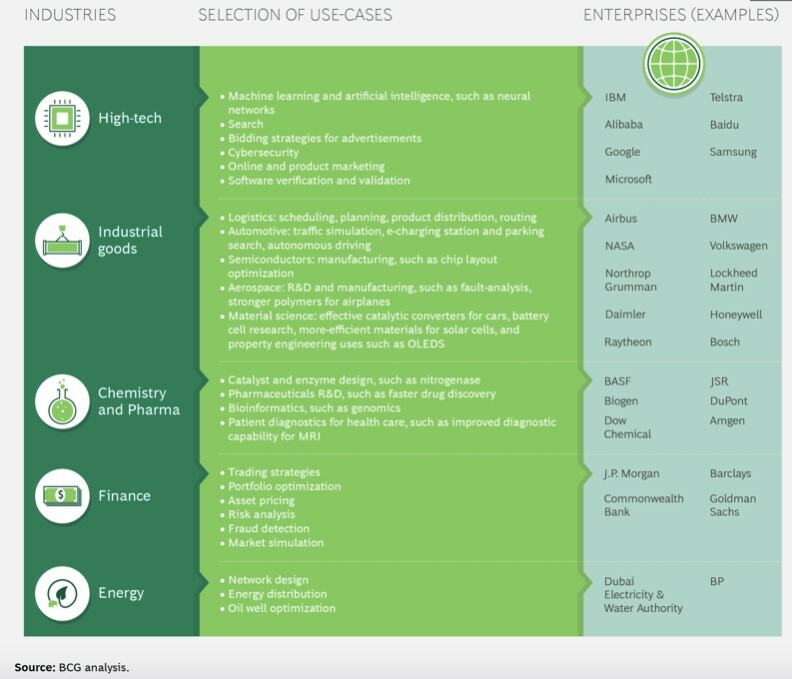The height and width of the screenshot is (679, 792).
Task: Click the Asset pricing bullet
Action: pos(258,501)
